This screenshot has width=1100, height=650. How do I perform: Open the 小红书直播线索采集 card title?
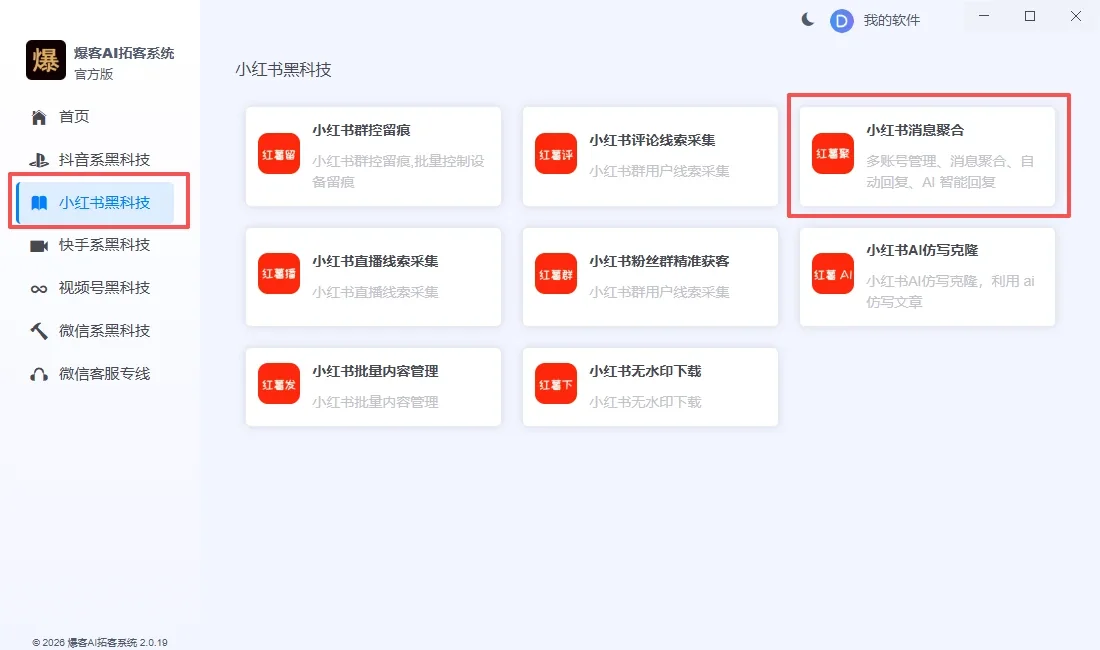point(375,262)
